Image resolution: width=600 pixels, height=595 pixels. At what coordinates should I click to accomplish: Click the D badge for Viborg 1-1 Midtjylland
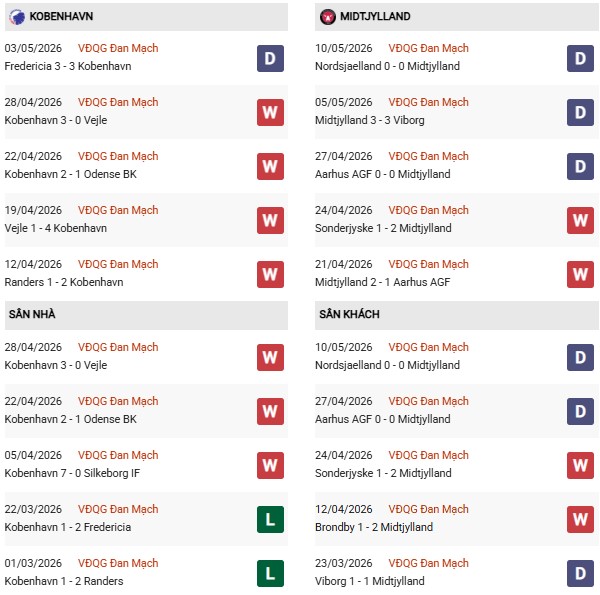(580, 574)
